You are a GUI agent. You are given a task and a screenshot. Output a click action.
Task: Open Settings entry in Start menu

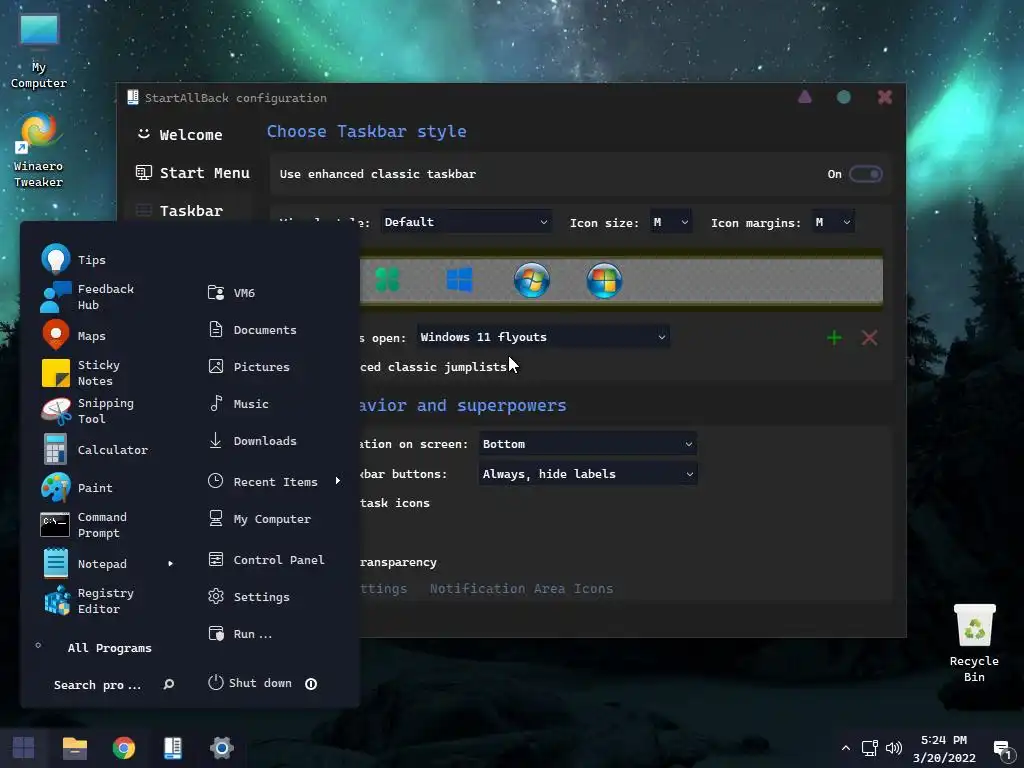pos(249,596)
